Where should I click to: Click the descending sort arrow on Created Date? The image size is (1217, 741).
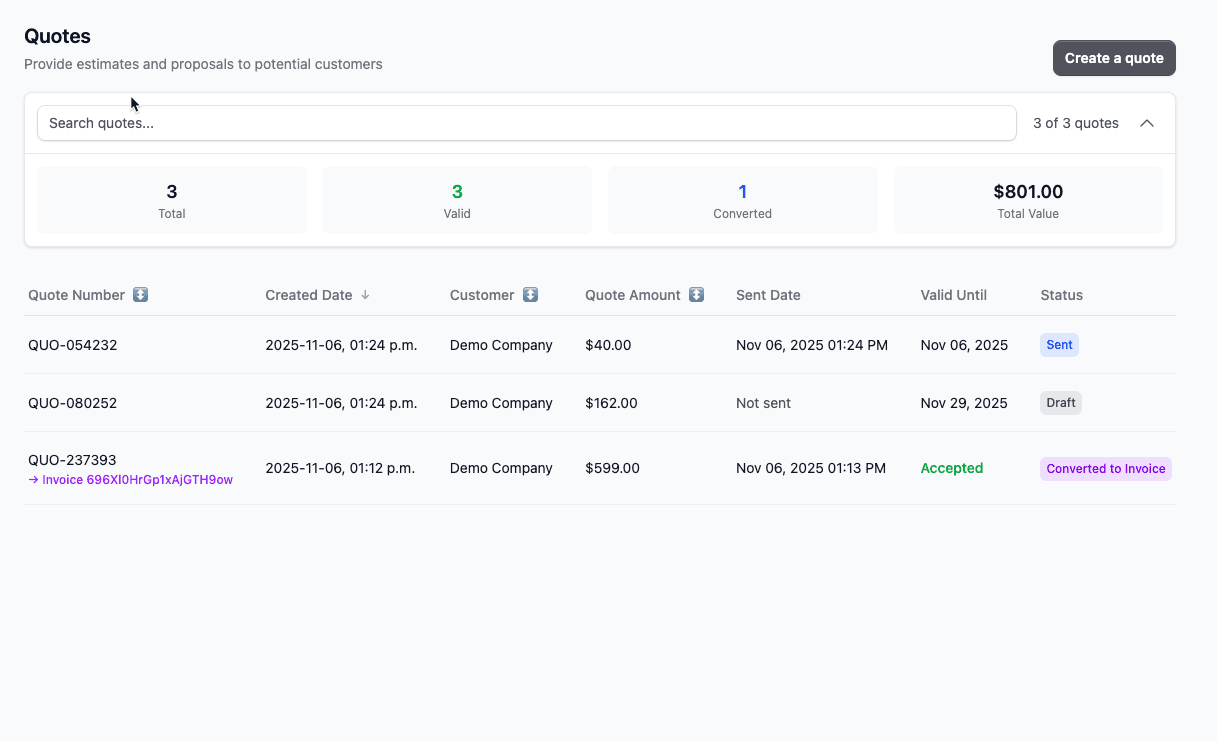tap(366, 295)
